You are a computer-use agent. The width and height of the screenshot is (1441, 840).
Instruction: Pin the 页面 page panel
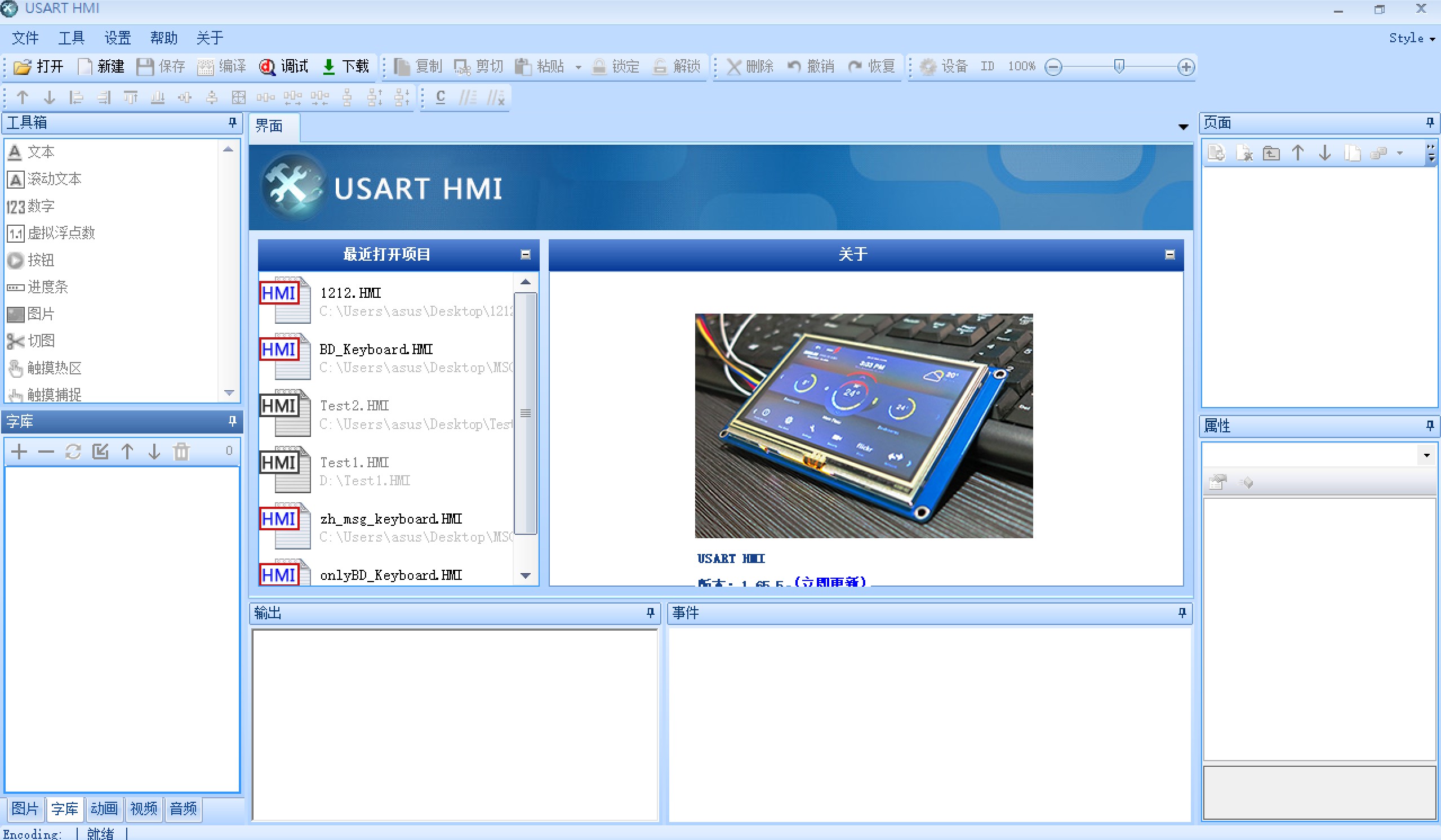[1430, 122]
